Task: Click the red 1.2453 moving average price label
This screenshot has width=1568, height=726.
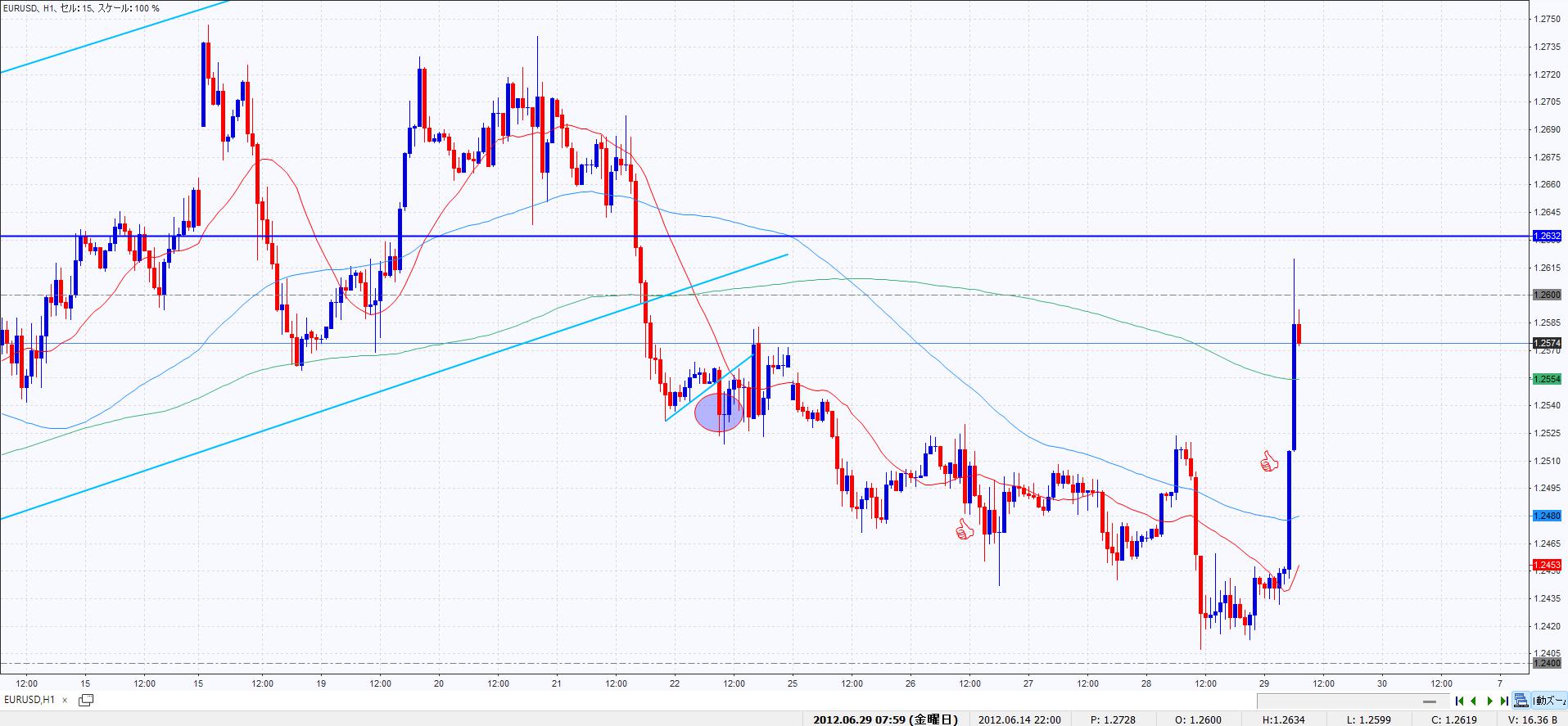Action: tap(1548, 565)
